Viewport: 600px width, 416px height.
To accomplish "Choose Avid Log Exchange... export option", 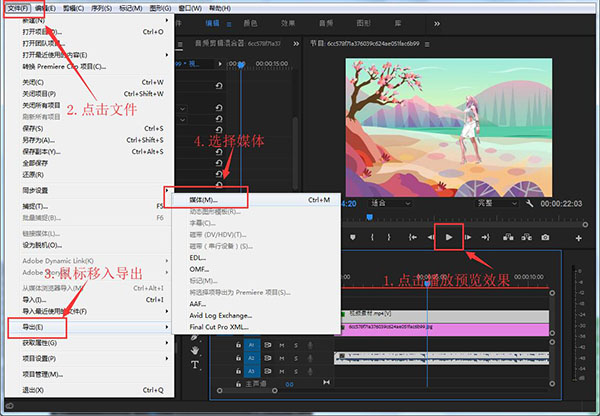I will point(256,315).
